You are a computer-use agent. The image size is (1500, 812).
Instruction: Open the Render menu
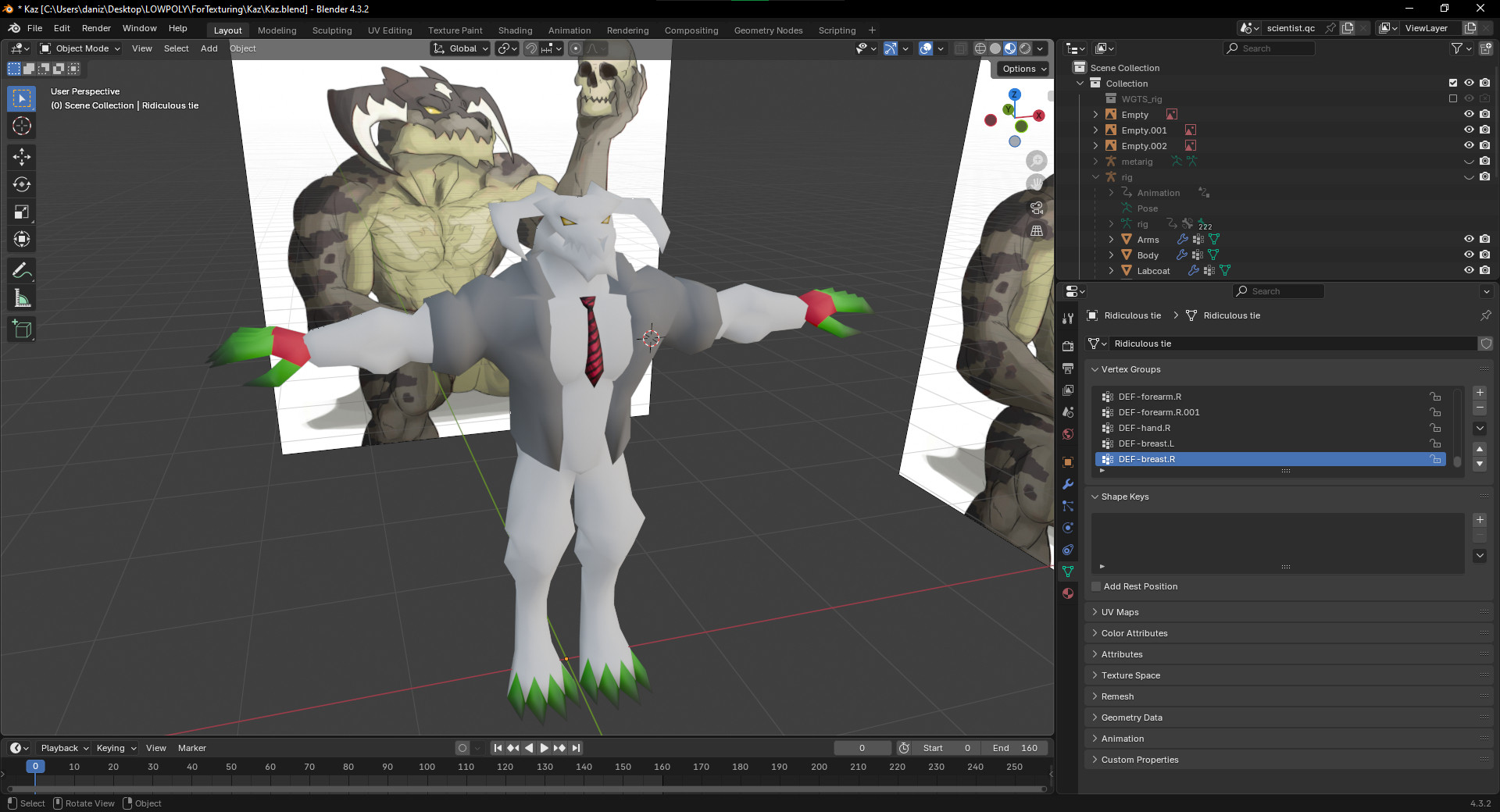pyautogui.click(x=96, y=28)
